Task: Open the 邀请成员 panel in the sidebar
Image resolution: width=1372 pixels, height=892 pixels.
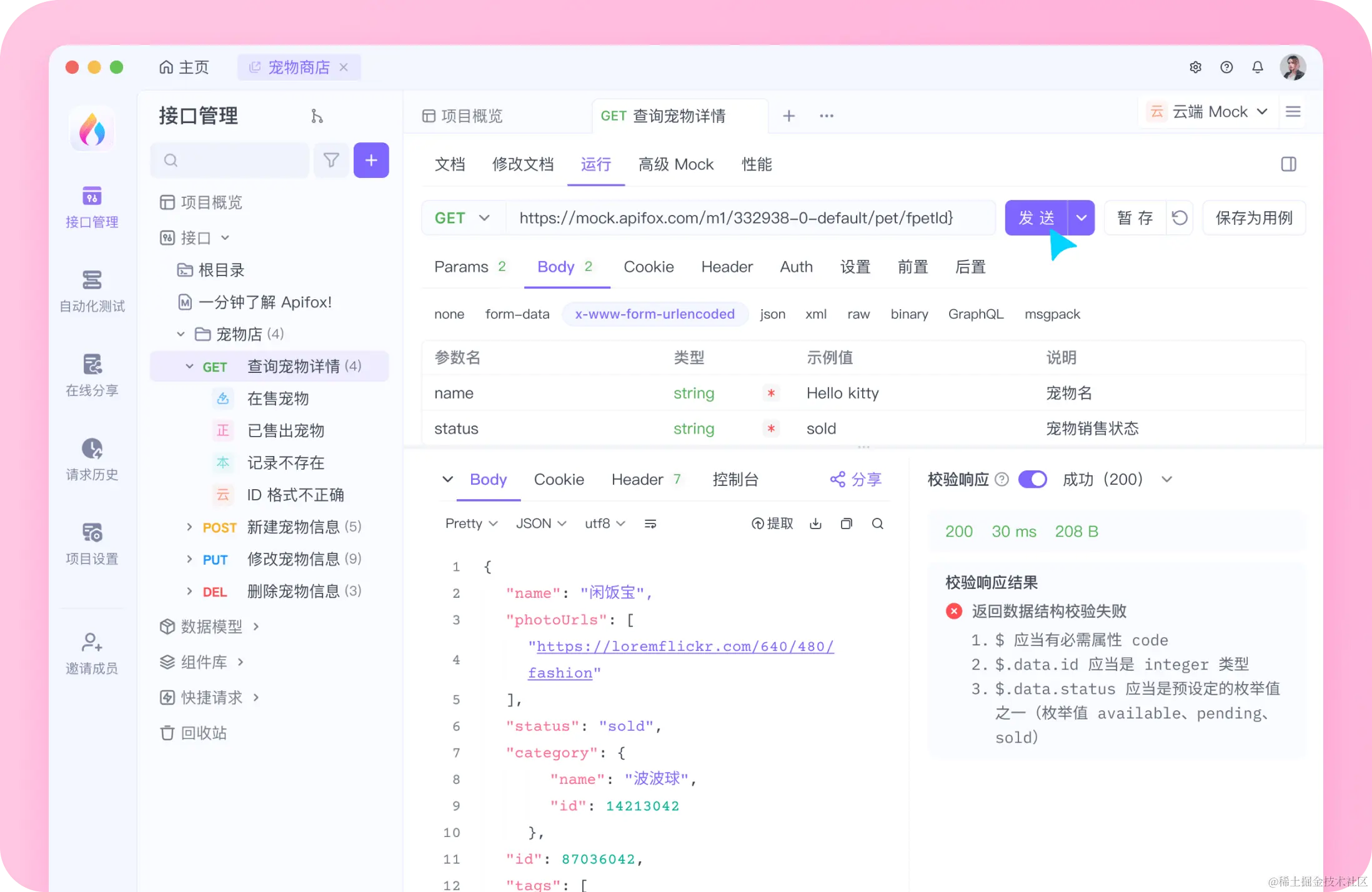Action: pos(91,650)
